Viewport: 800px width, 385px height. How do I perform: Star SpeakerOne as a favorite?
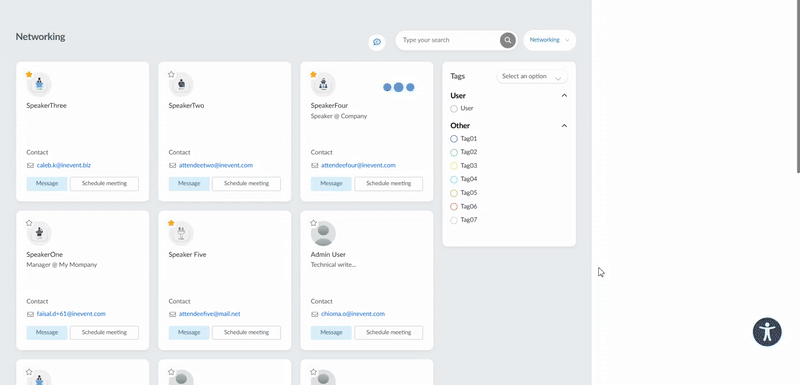click(x=29, y=223)
